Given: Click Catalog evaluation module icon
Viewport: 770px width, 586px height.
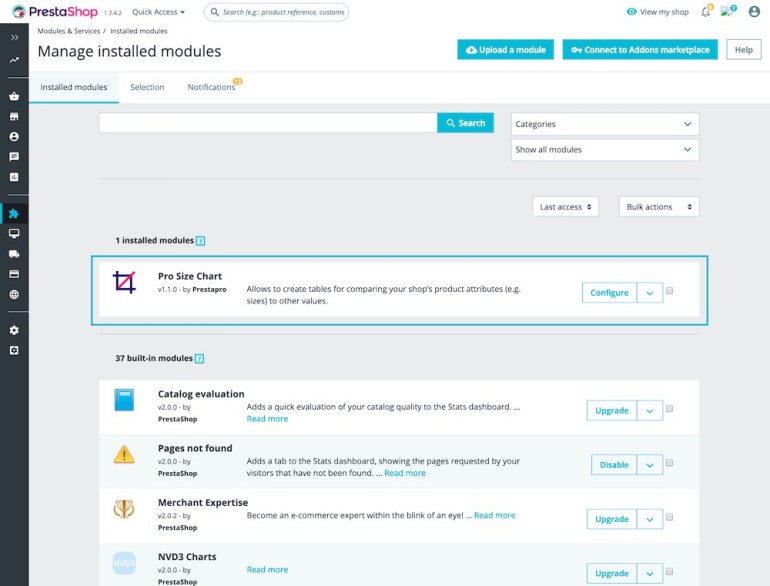Looking at the screenshot, I should [124, 400].
